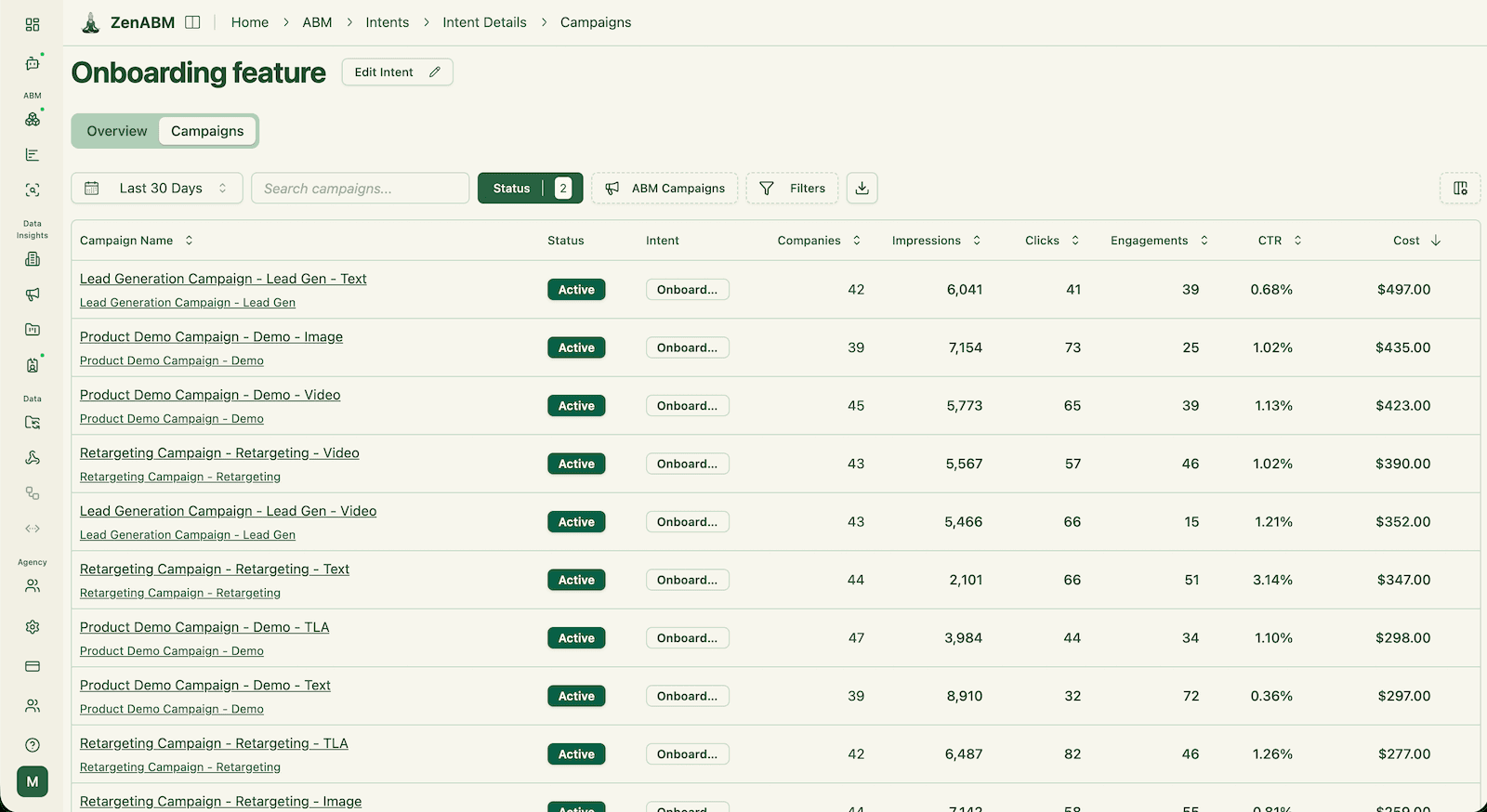
Task: Open the team members icon in sidebar
Action: point(33,706)
